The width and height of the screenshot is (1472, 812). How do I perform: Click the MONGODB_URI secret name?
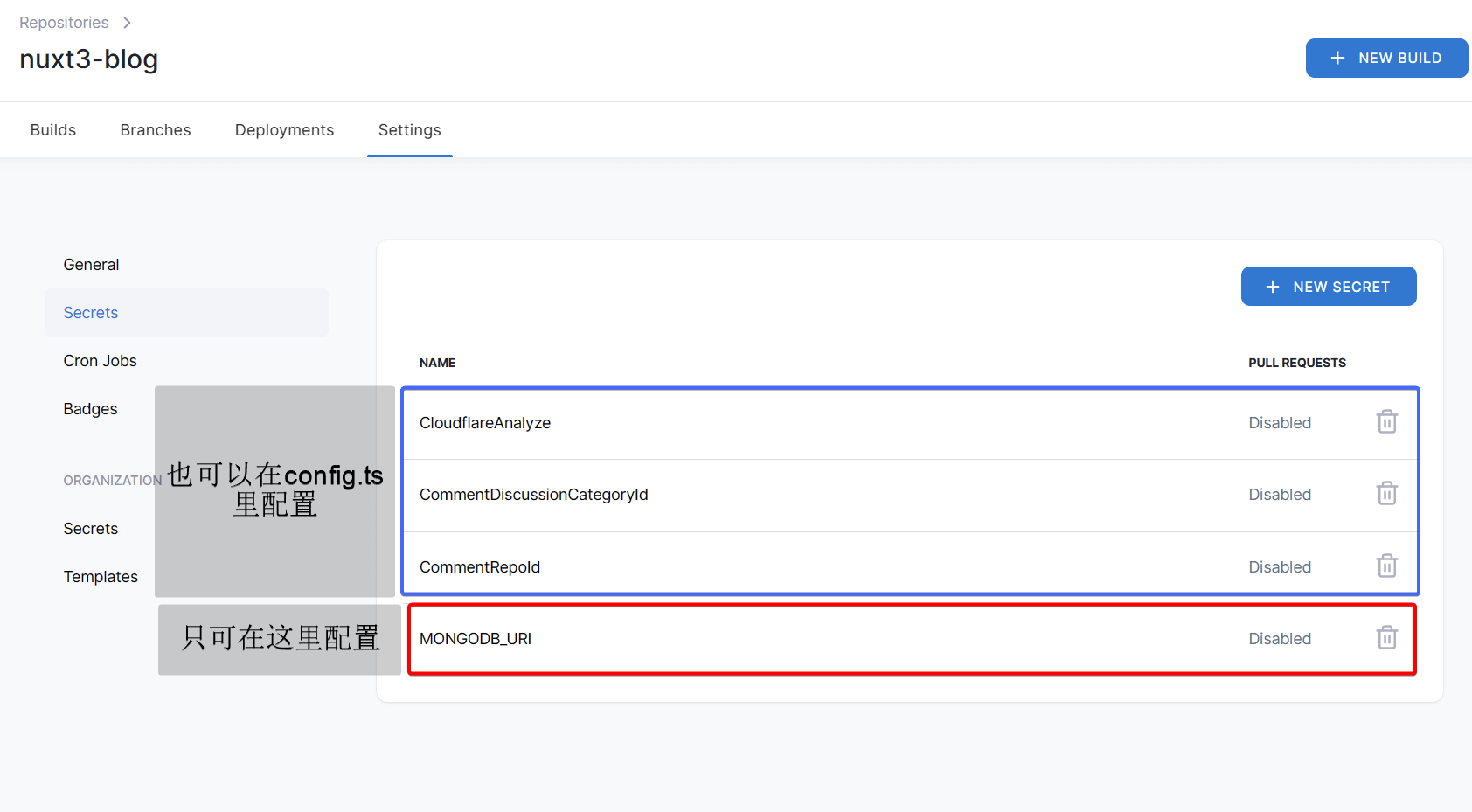pos(476,639)
